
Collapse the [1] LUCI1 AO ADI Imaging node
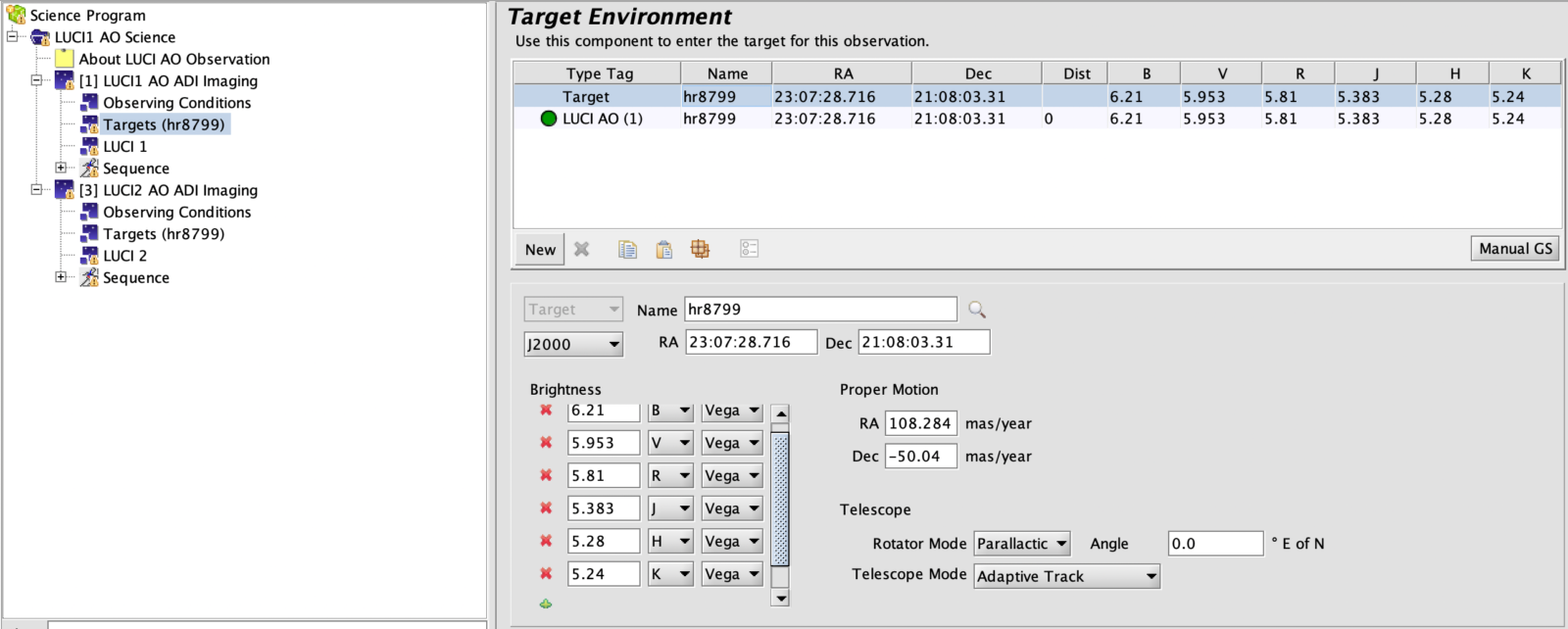[x=36, y=80]
